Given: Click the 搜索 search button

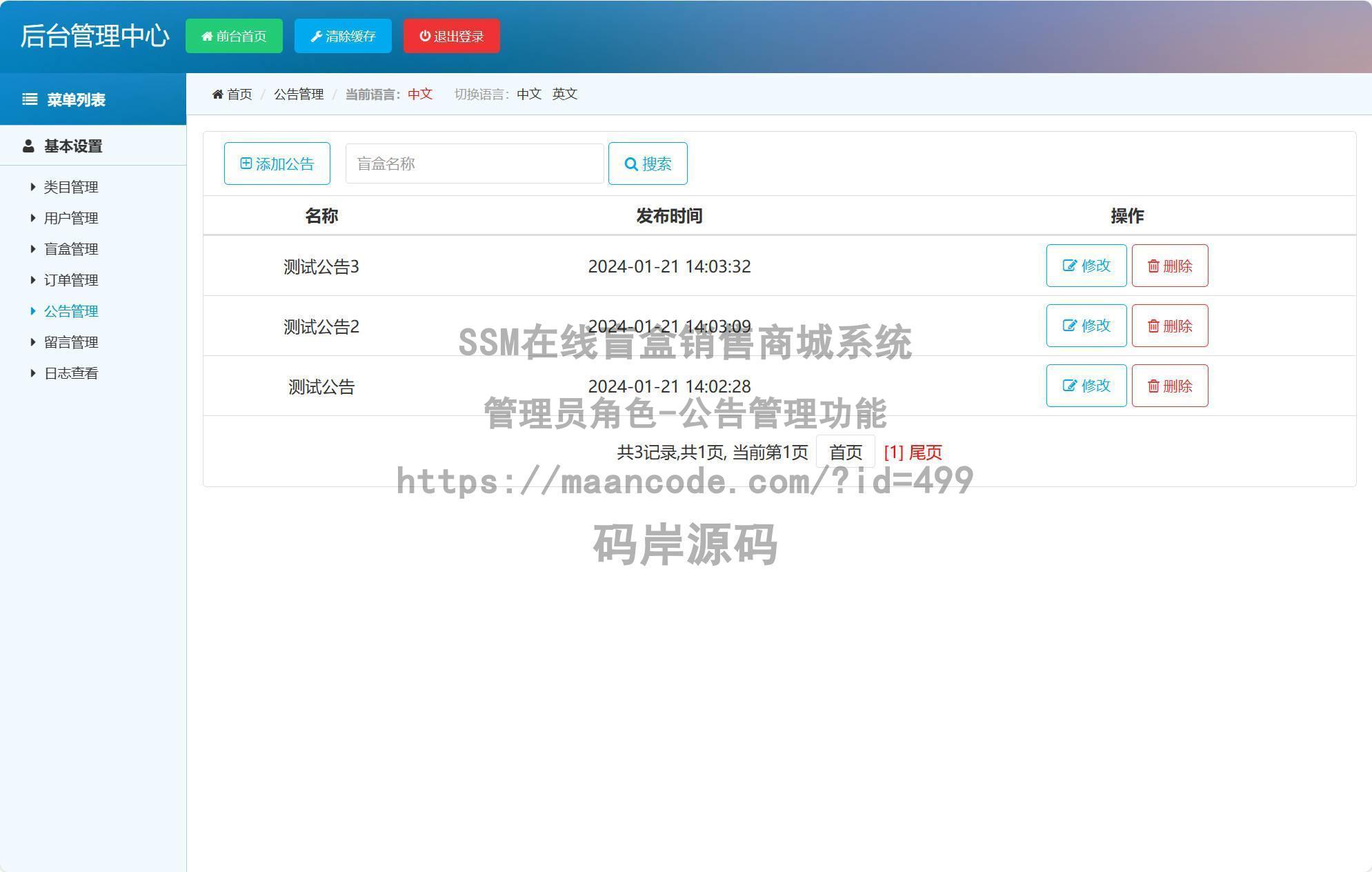Looking at the screenshot, I should tap(648, 163).
